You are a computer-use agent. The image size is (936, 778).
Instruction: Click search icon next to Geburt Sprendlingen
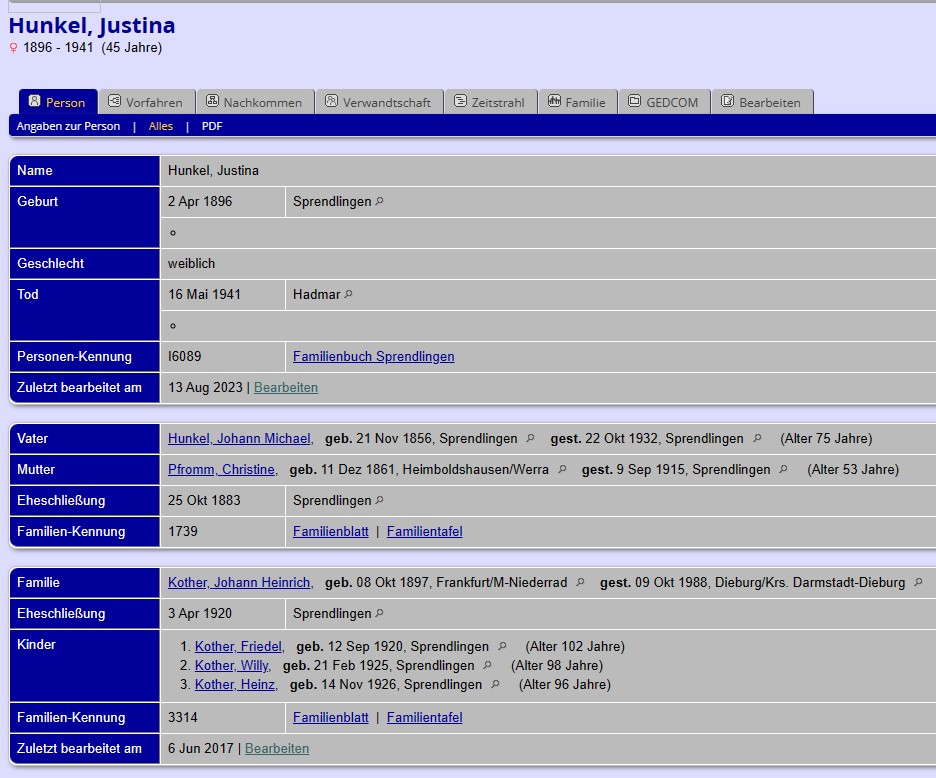click(379, 201)
